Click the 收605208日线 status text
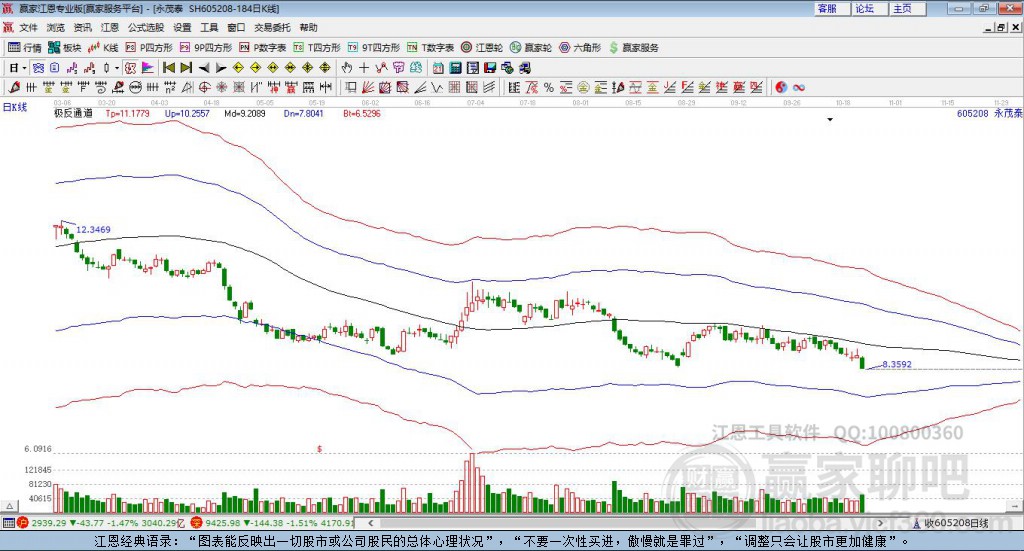 [x=956, y=523]
